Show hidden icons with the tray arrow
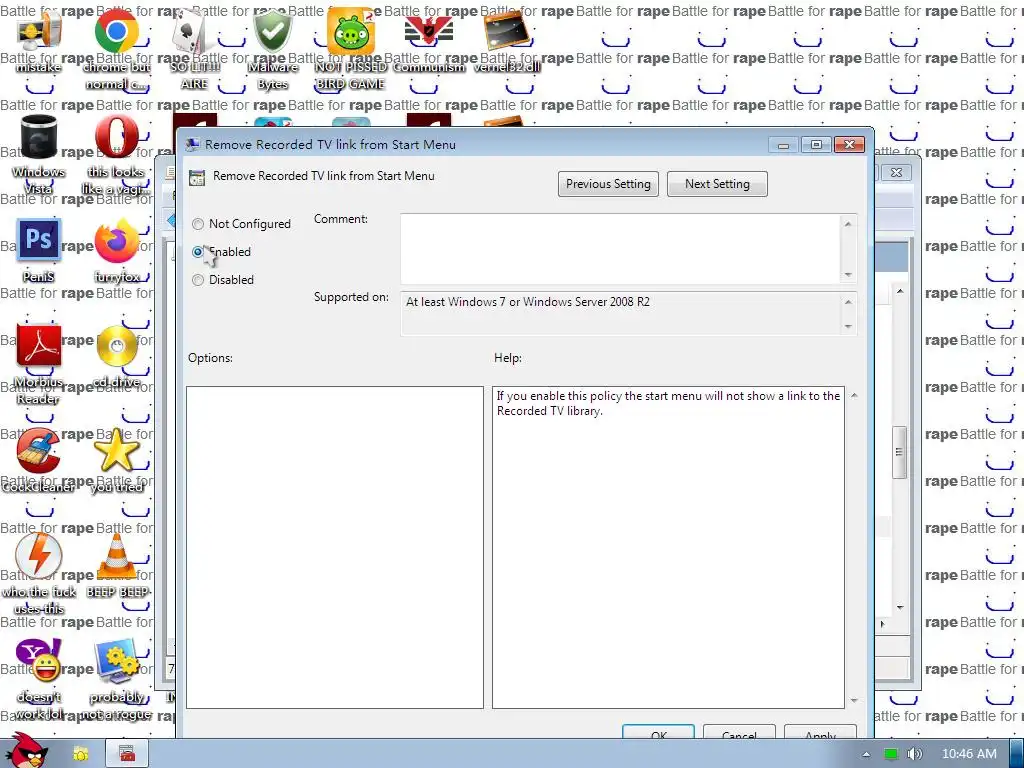The width and height of the screenshot is (1024, 768). pyautogui.click(x=866, y=754)
